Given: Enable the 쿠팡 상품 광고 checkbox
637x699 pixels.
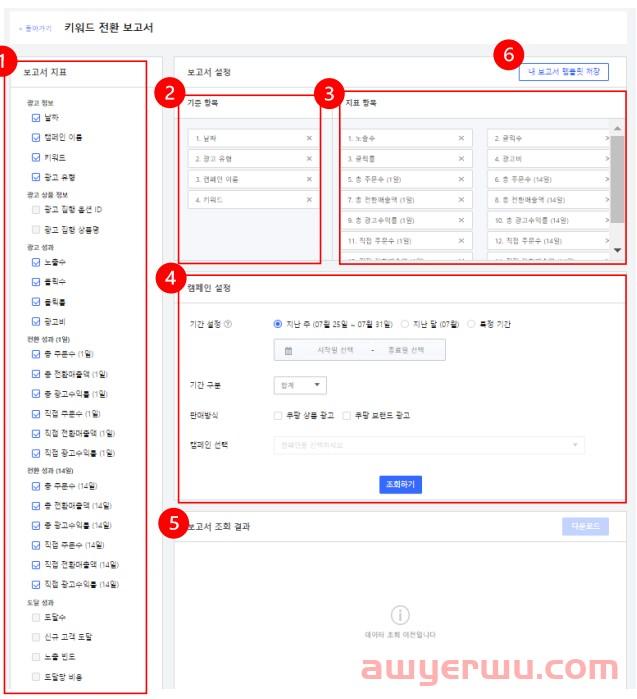Looking at the screenshot, I should (x=278, y=415).
